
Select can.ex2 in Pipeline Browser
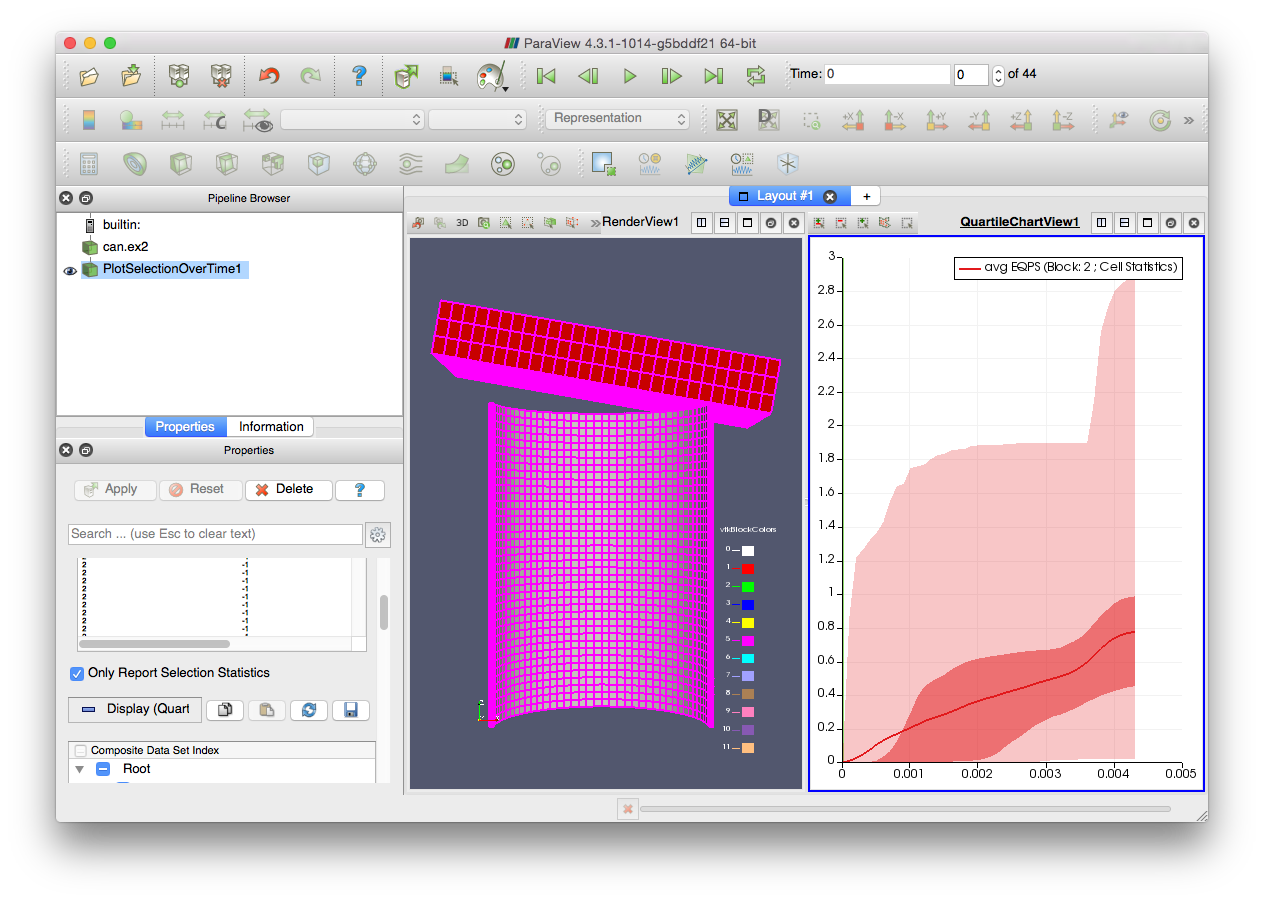click(125, 247)
